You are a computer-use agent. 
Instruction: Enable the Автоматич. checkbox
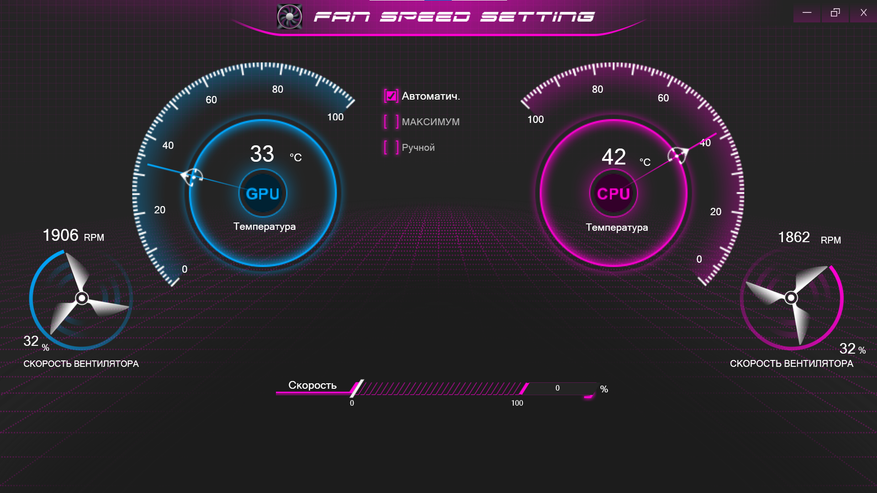pos(391,96)
